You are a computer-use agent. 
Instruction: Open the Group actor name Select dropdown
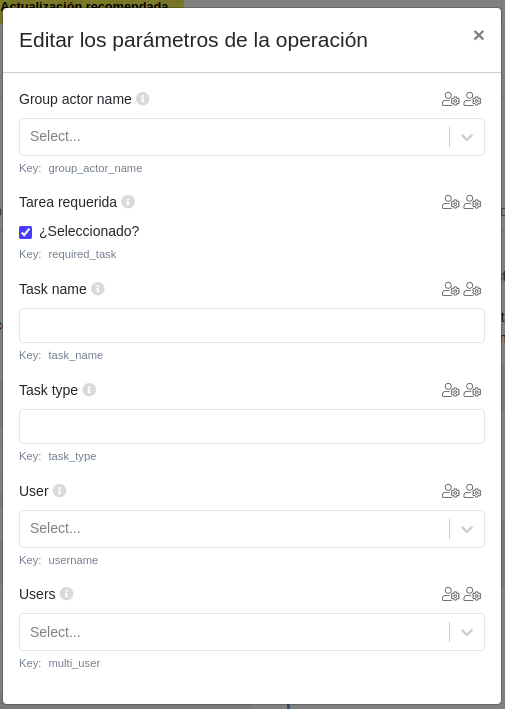pos(252,137)
